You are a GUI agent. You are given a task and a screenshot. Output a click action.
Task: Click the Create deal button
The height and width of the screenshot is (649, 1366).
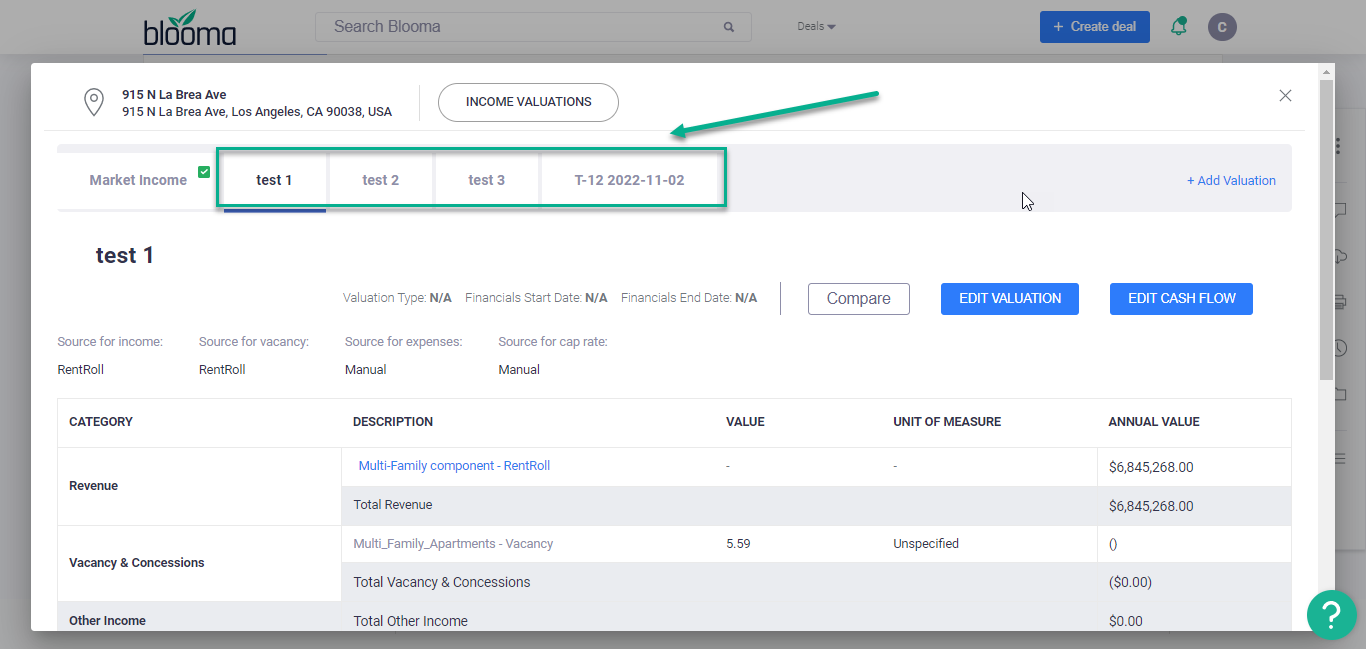(x=1095, y=27)
